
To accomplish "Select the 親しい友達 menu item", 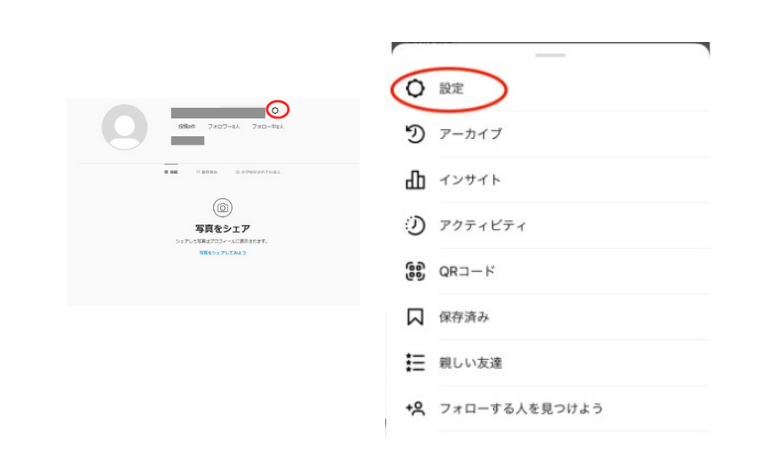I will tap(470, 362).
